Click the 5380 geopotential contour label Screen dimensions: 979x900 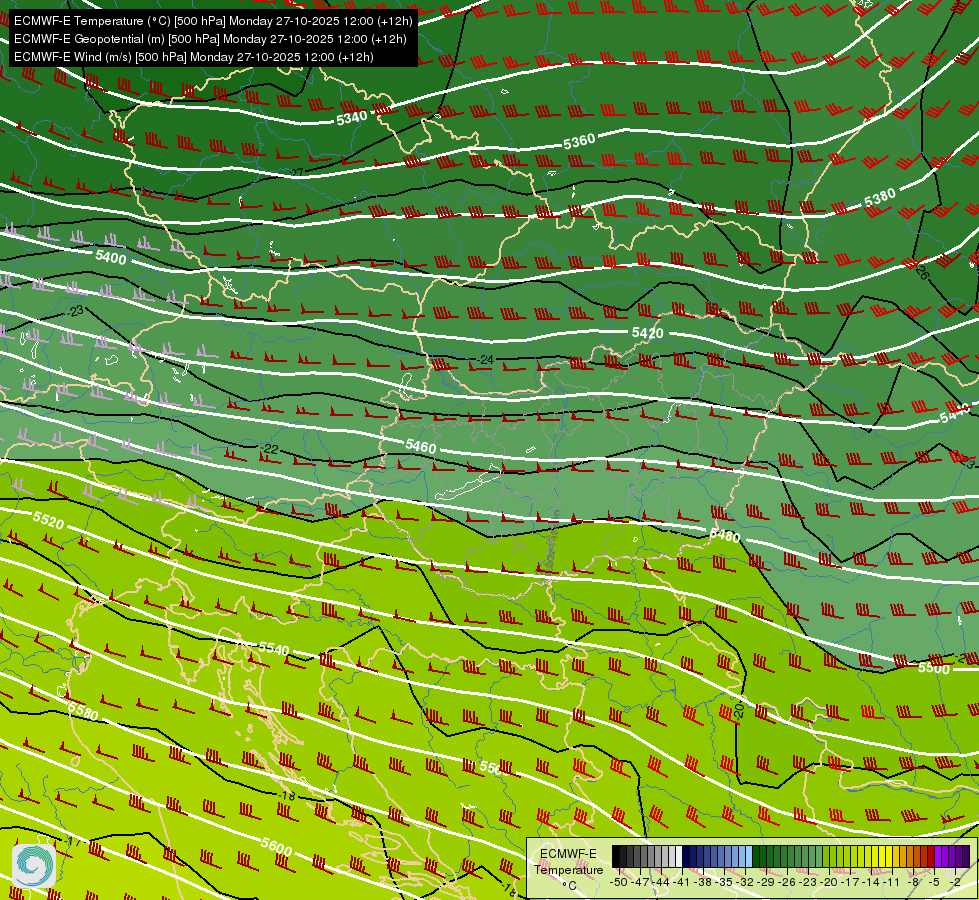(880, 198)
